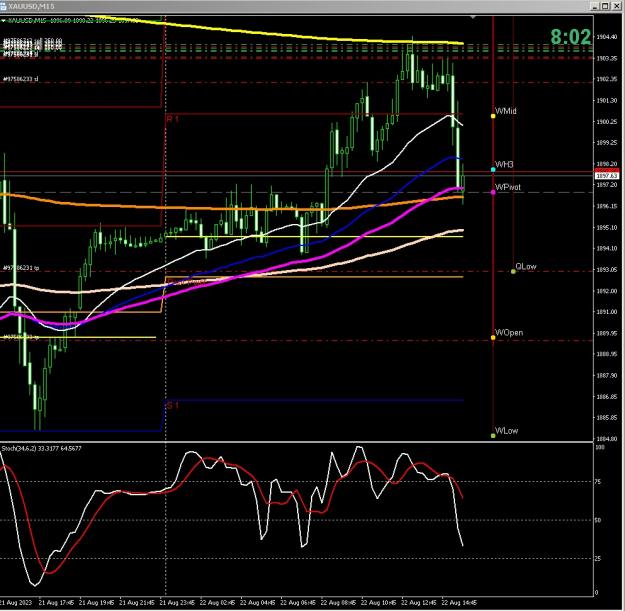625x611 pixels.
Task: Expand the one-click trading arrow before XAUUSD,M15
Action: tap(3, 20)
